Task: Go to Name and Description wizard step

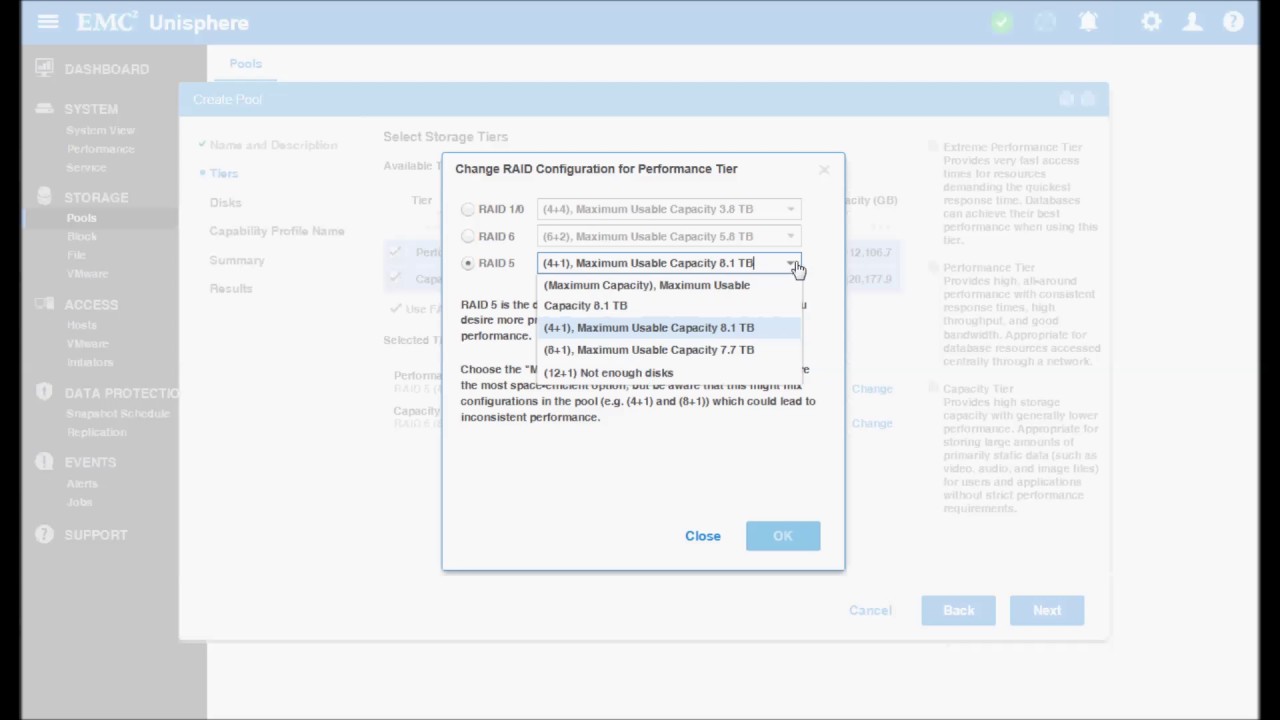Action: tap(273, 145)
